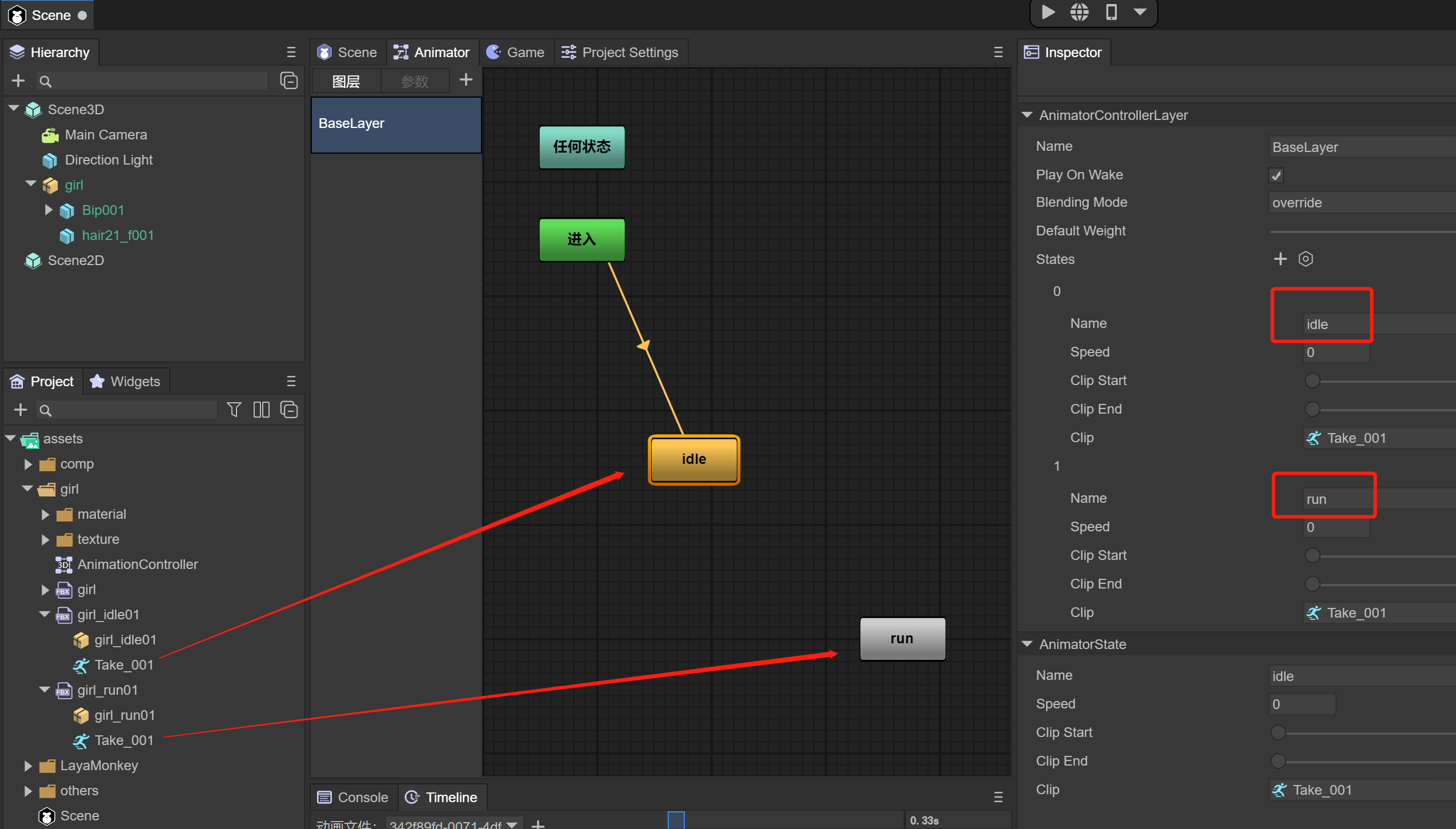Expand the LayaMonkey folder
The width and height of the screenshot is (1456, 829).
(28, 766)
